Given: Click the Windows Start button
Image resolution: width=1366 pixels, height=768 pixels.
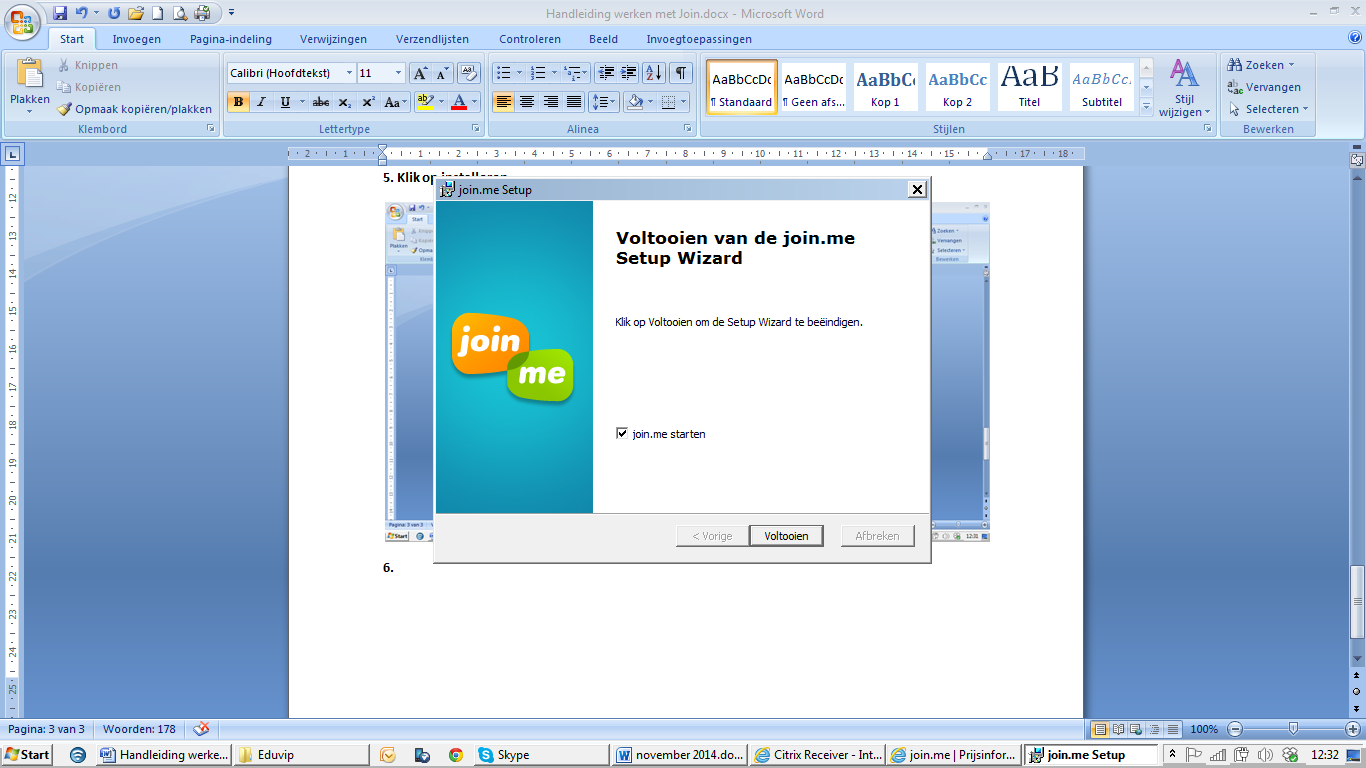Looking at the screenshot, I should (27, 755).
